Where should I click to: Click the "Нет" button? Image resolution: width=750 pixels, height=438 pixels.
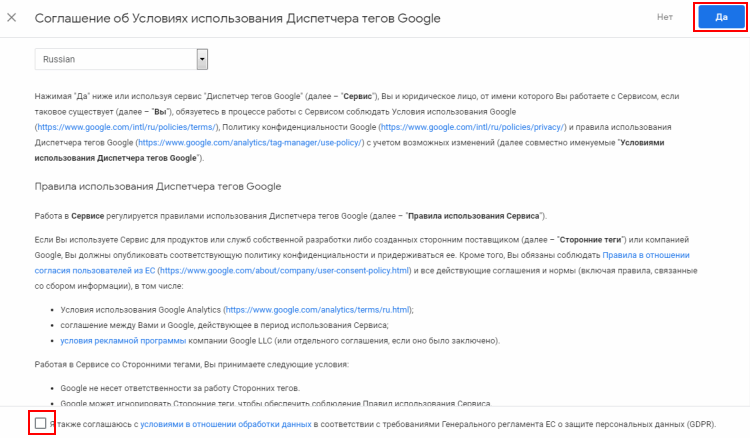pos(665,18)
